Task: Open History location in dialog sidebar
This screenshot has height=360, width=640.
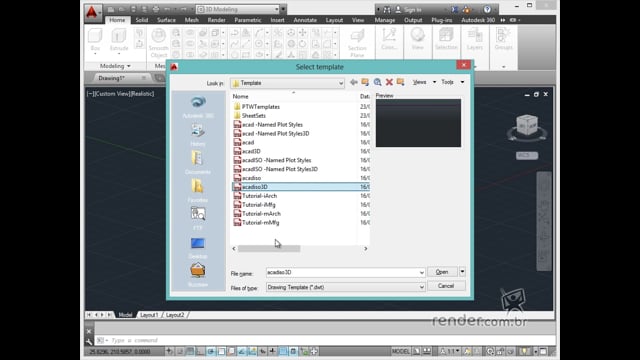Action: (x=198, y=135)
